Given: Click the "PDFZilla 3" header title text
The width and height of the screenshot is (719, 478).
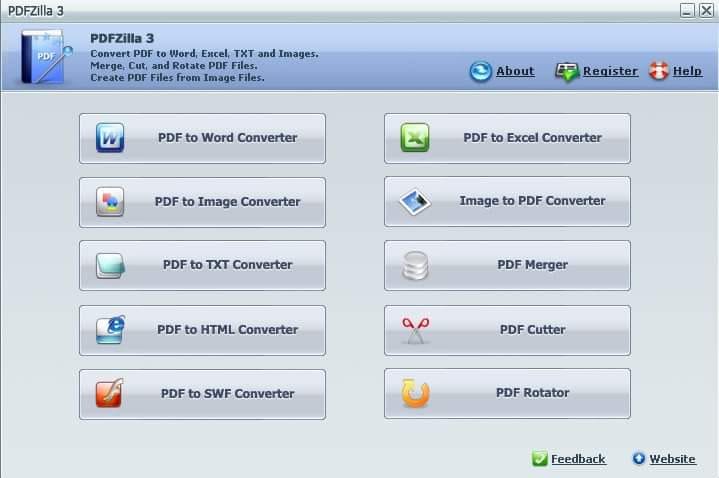Looking at the screenshot, I should [122, 39].
